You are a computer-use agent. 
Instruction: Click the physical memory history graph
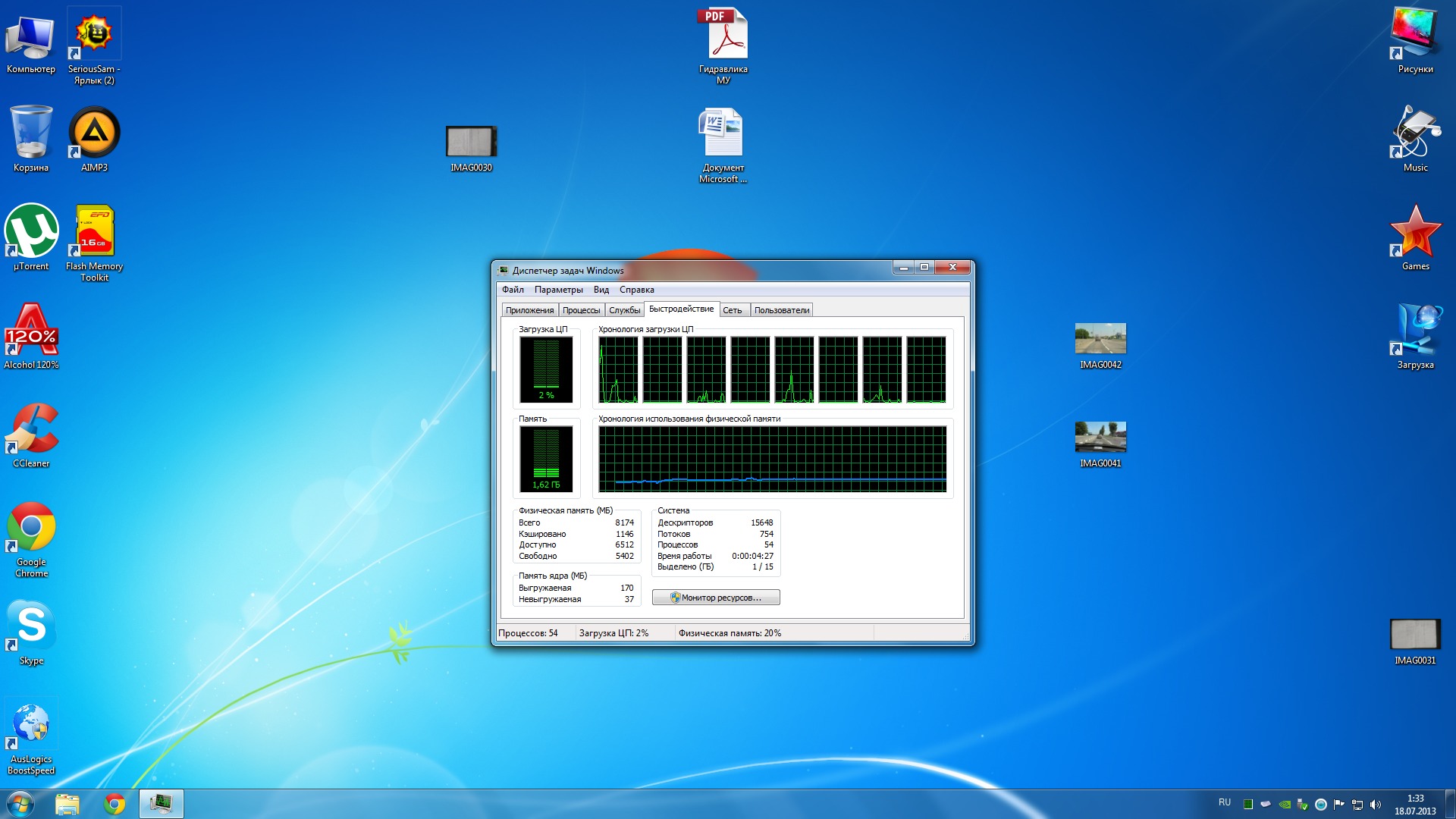pyautogui.click(x=772, y=459)
